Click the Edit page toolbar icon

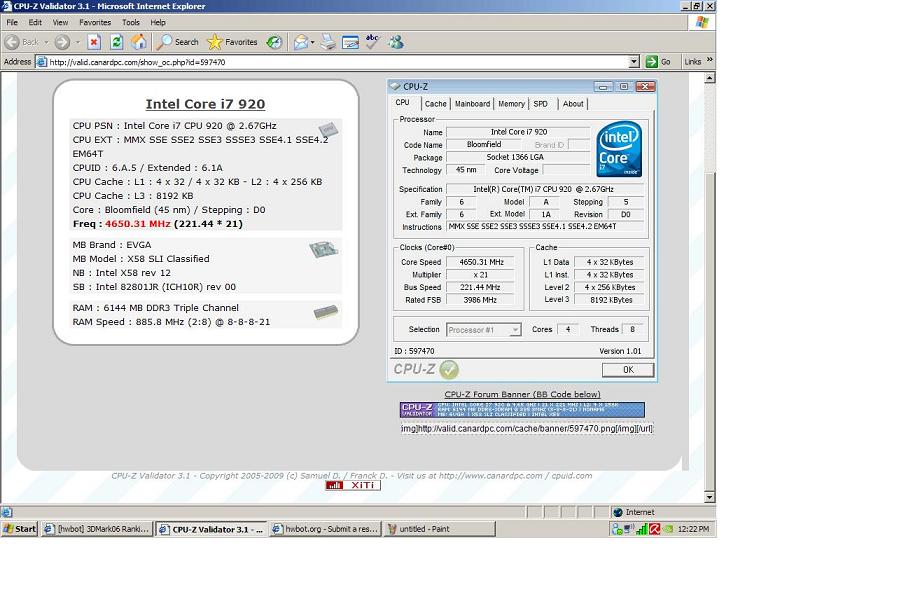pos(351,42)
